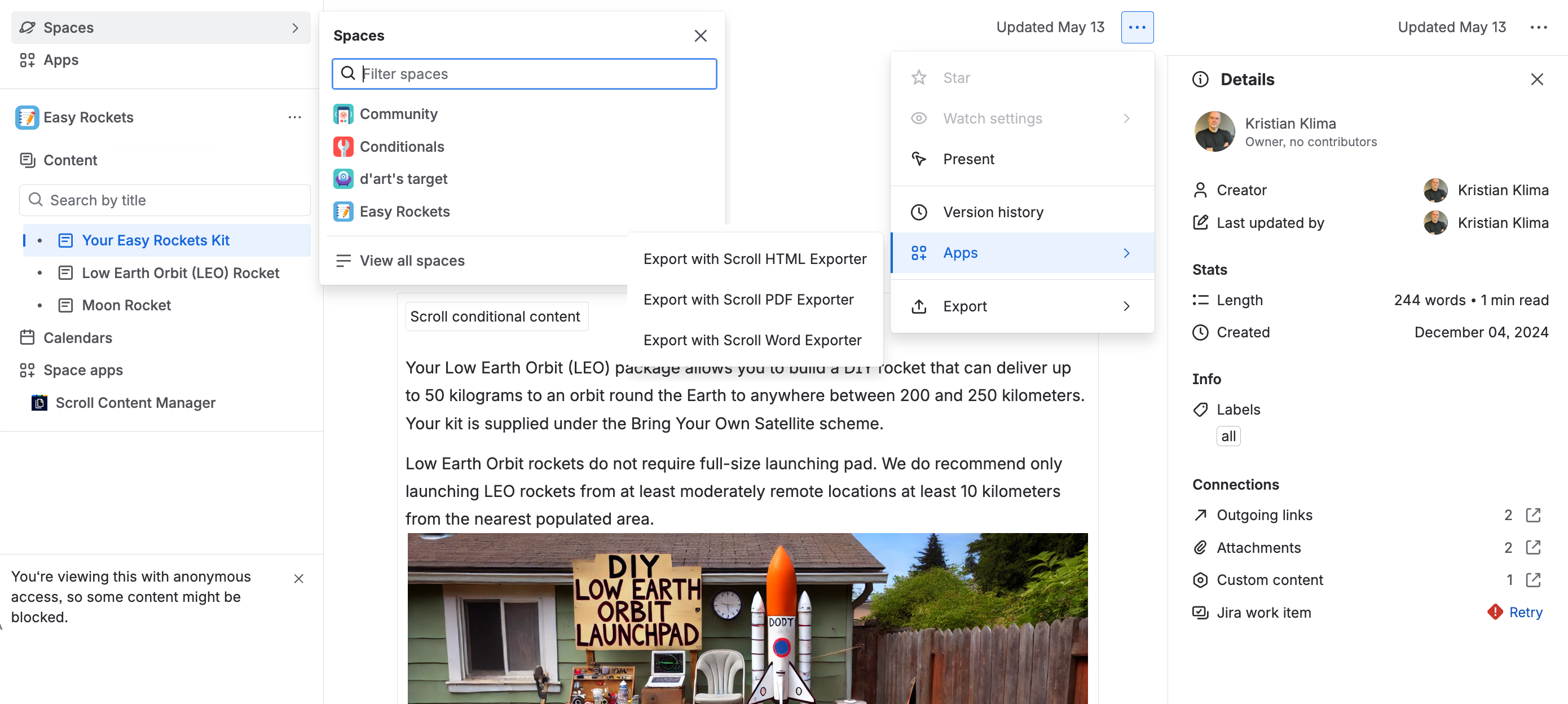Click the d'art's target space icon
1568x704 pixels.
tap(343, 179)
